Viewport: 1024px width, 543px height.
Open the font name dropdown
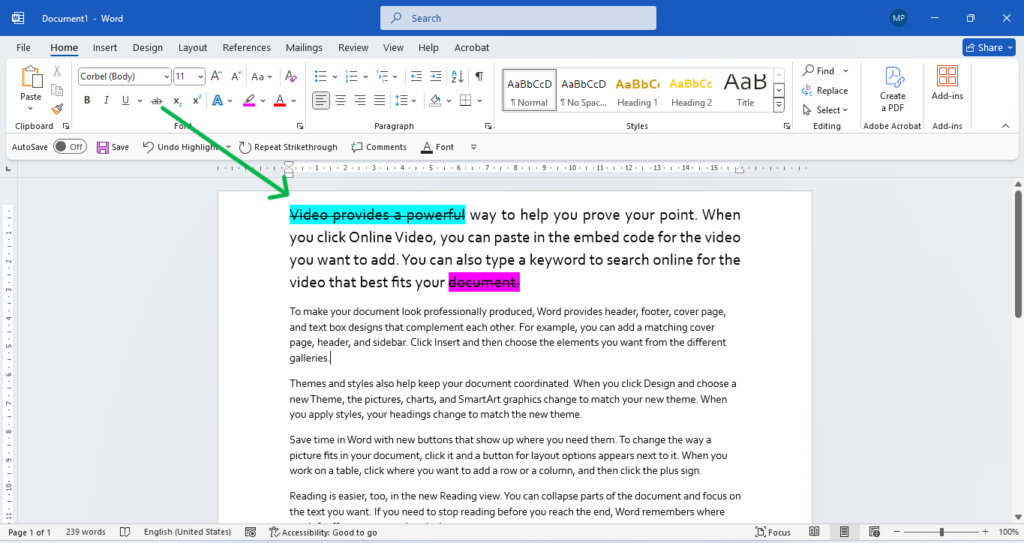coord(167,76)
